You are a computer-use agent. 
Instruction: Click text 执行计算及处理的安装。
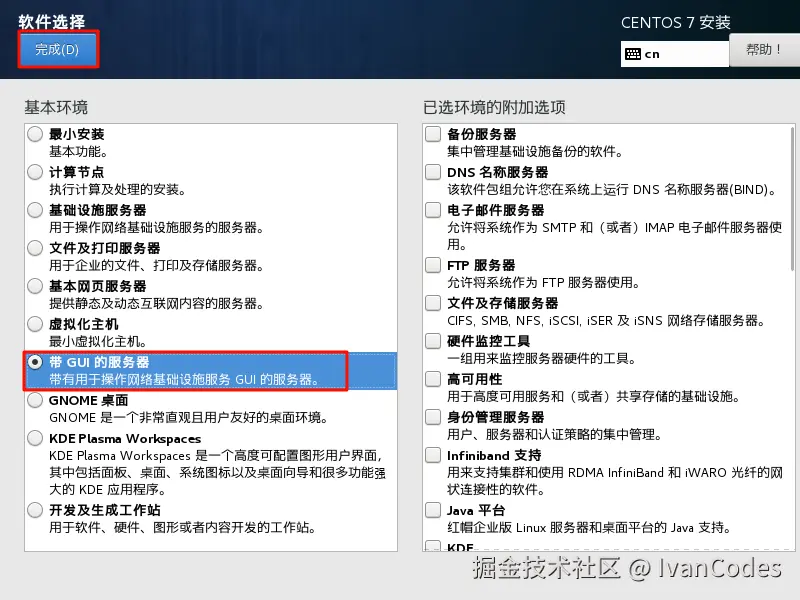coord(117,190)
